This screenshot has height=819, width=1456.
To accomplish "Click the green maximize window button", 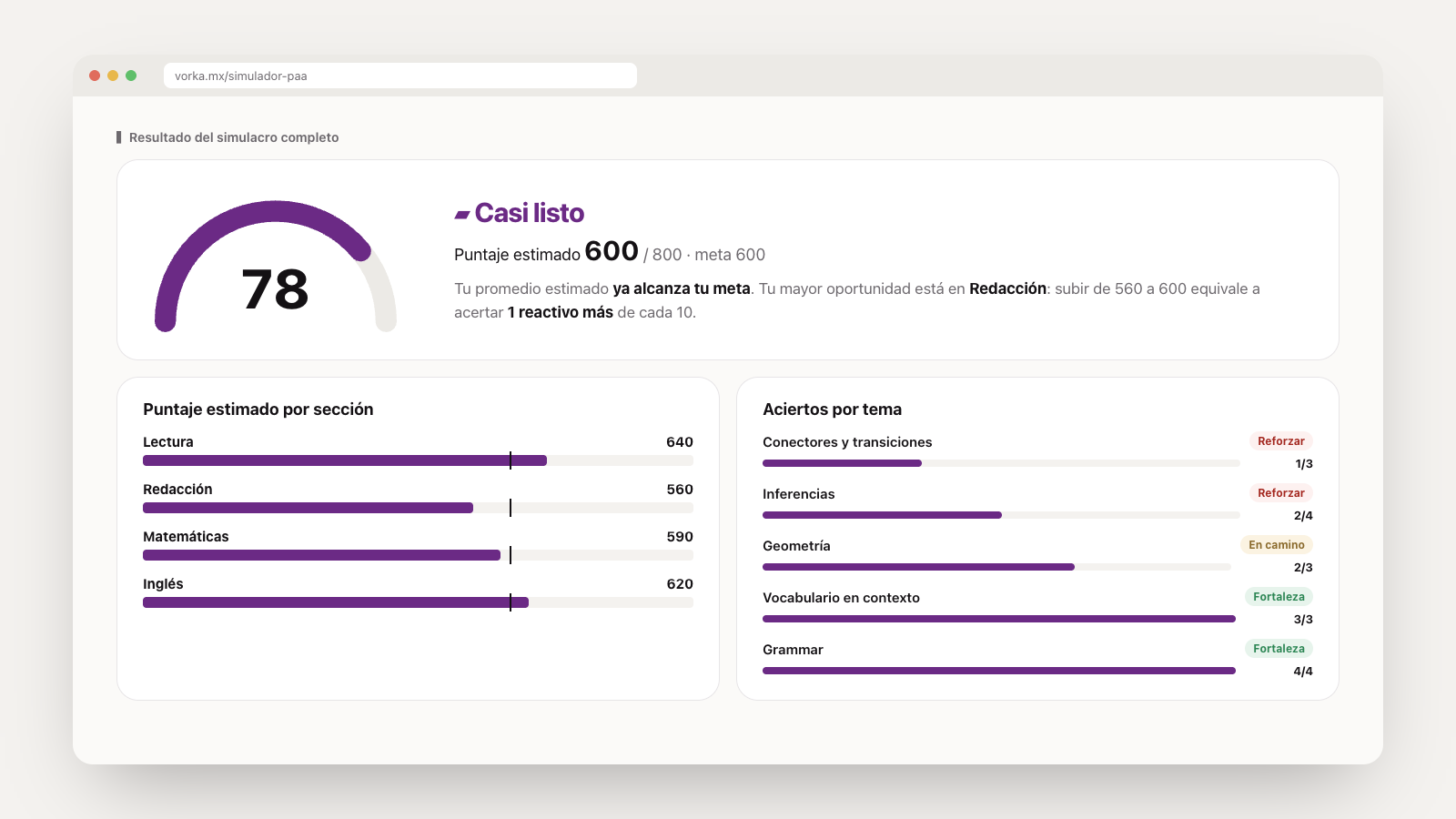I will click(x=131, y=76).
